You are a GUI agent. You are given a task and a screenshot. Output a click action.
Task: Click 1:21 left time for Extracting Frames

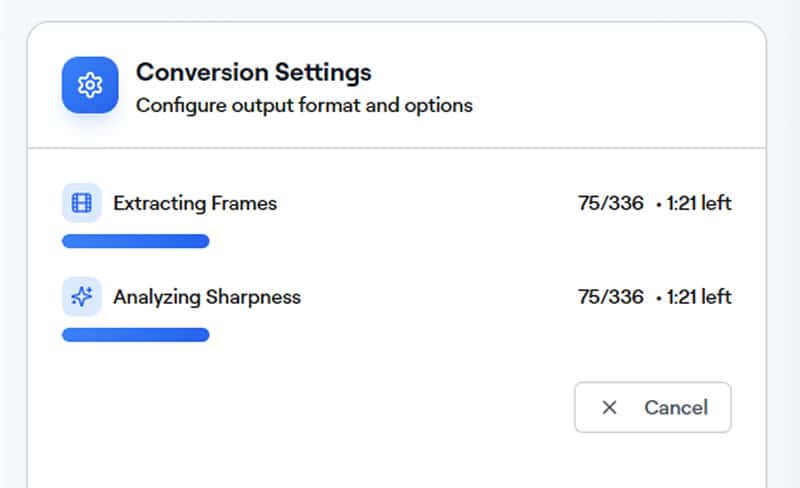click(699, 203)
